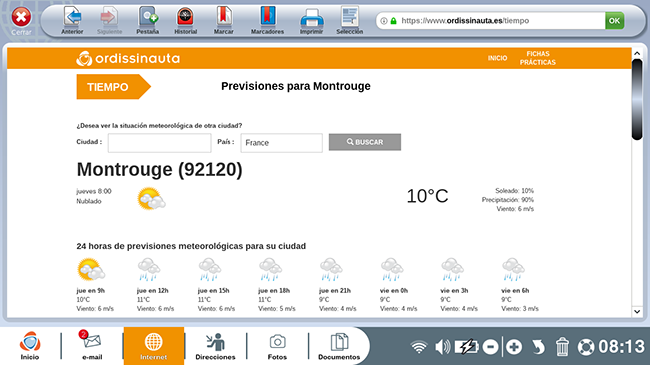Image resolution: width=650 pixels, height=365 pixels.
Task: Click the jue en 21h rain icon
Action: pyautogui.click(x=331, y=269)
